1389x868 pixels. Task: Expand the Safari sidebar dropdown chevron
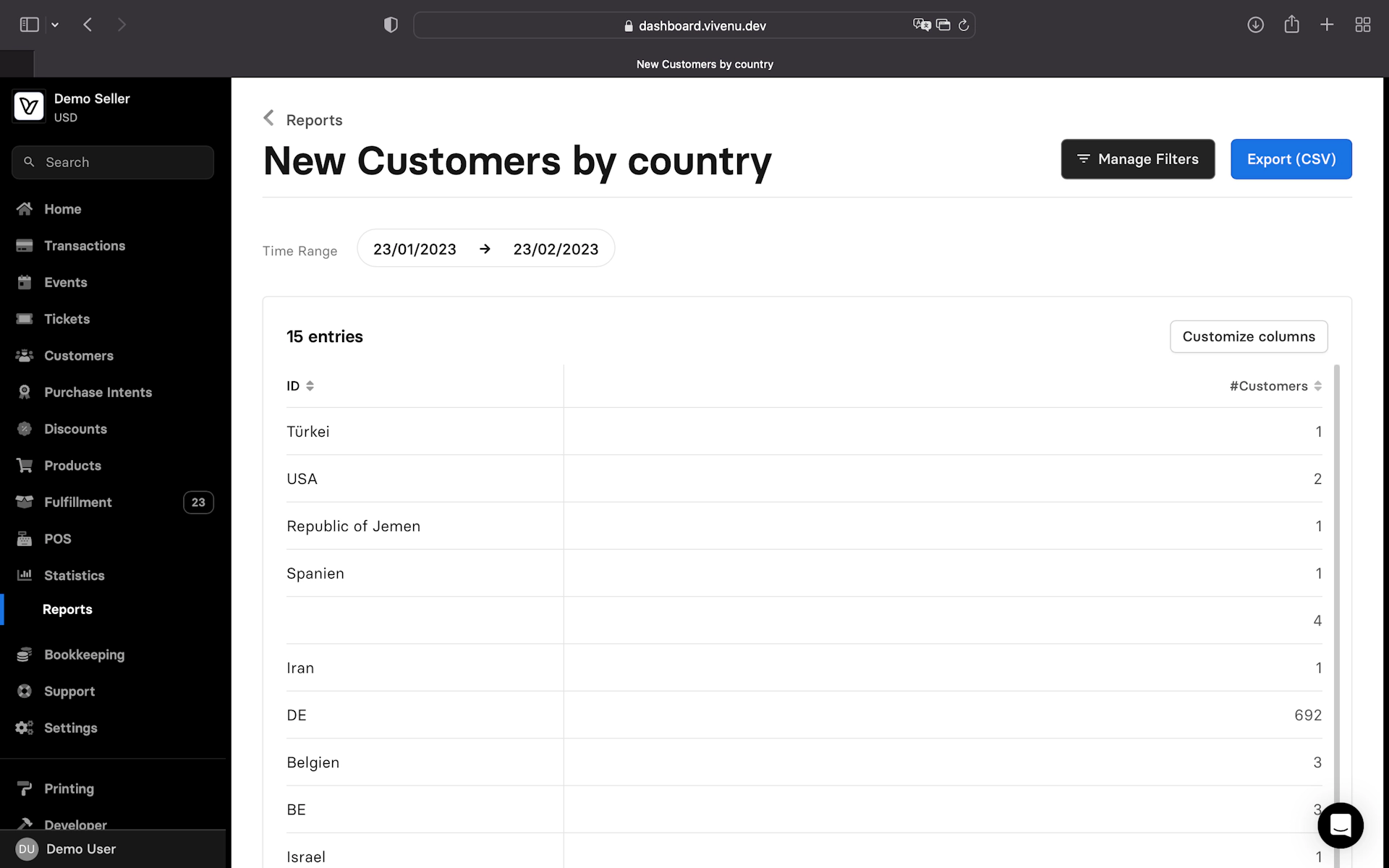point(55,25)
